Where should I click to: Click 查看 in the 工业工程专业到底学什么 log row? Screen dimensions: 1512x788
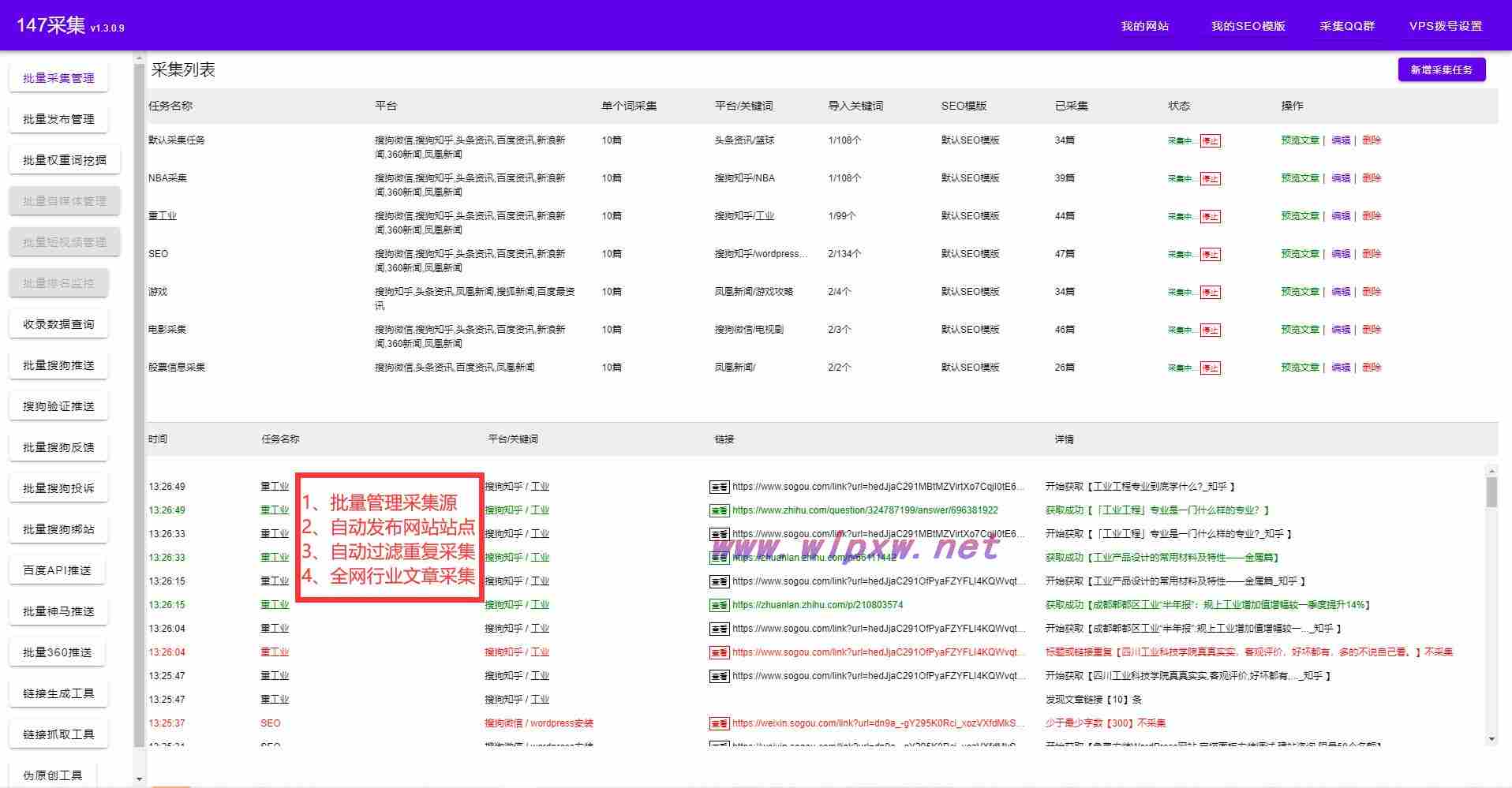tap(719, 487)
